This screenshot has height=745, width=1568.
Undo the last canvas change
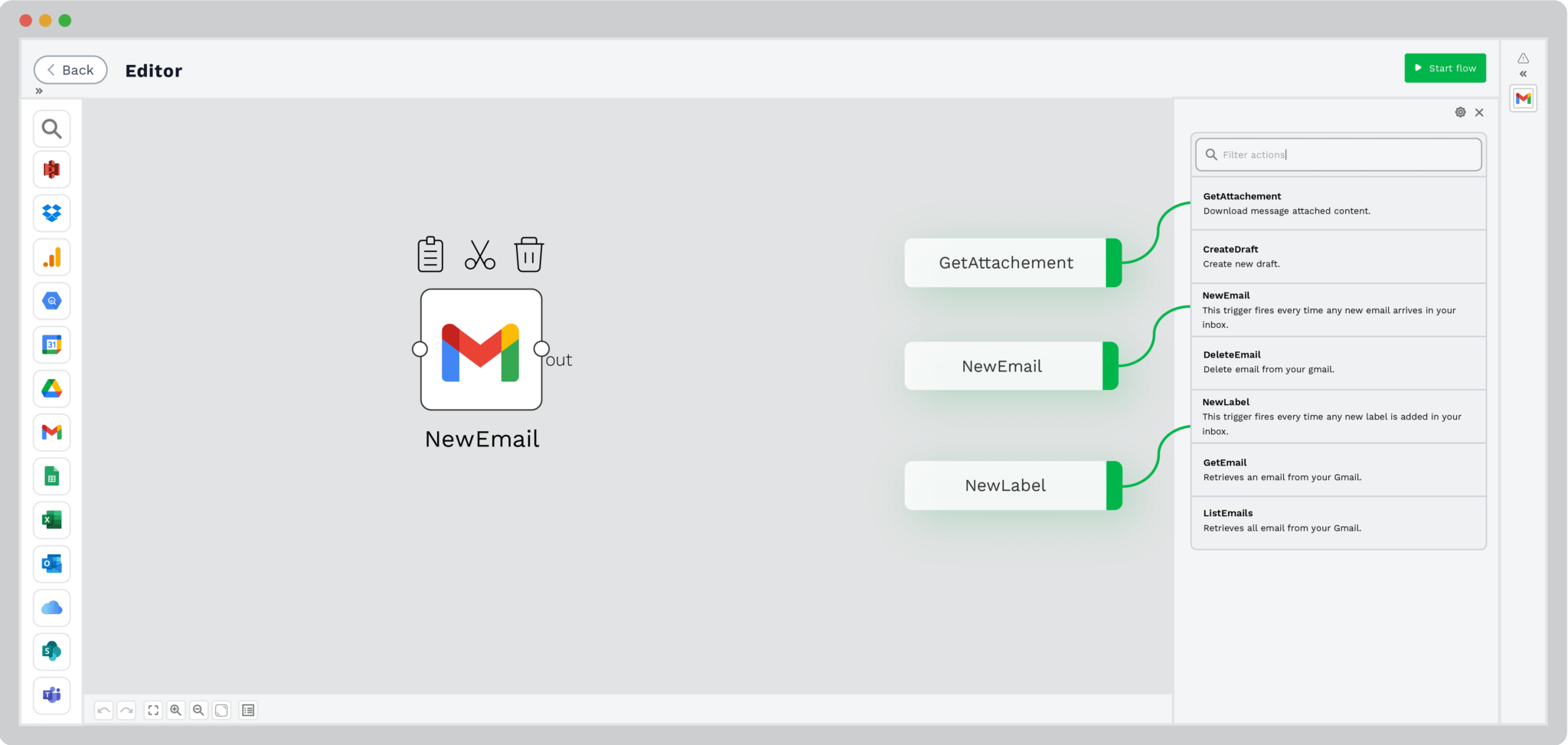click(103, 710)
